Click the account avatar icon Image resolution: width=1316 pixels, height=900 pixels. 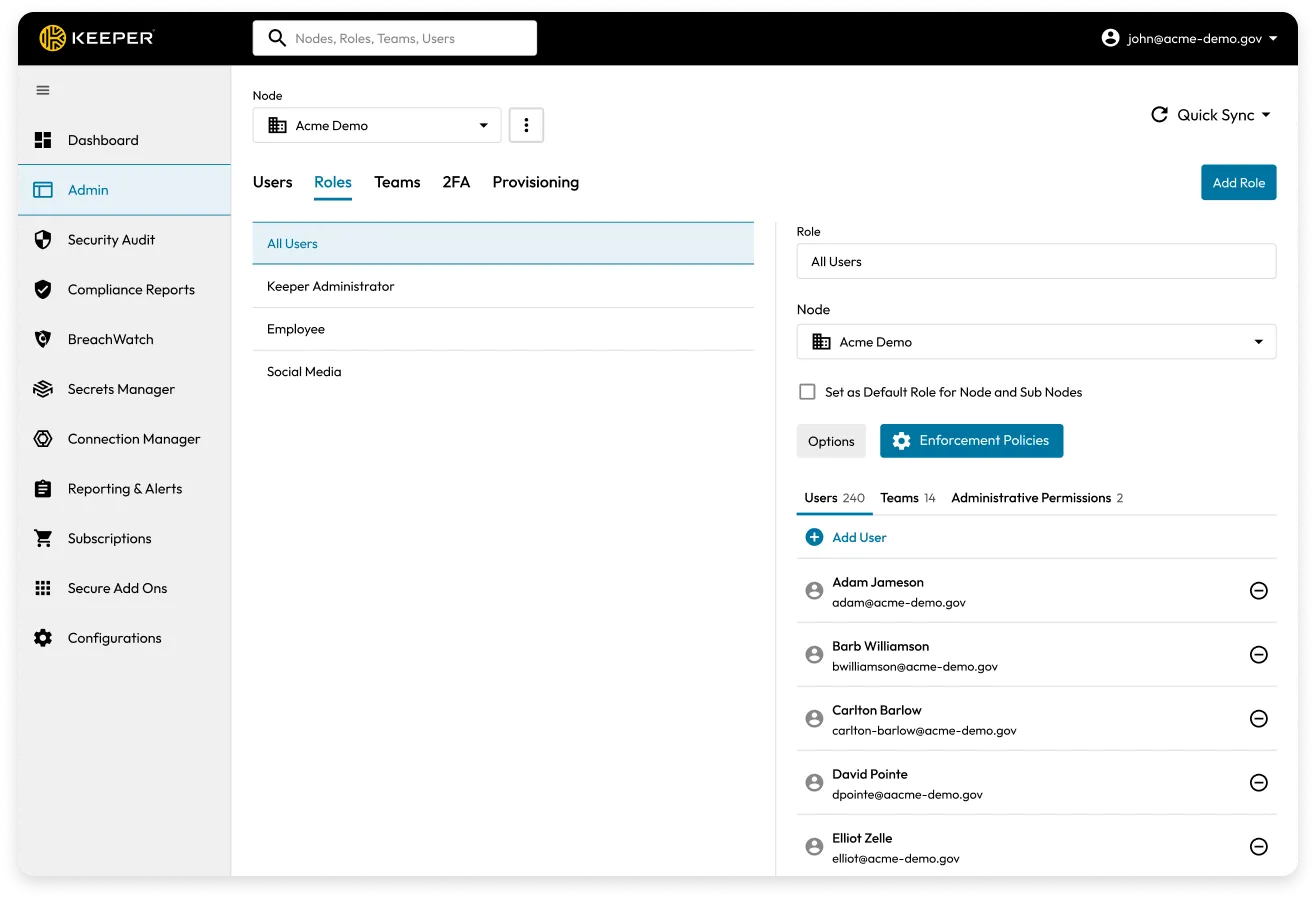pyautogui.click(x=1110, y=38)
